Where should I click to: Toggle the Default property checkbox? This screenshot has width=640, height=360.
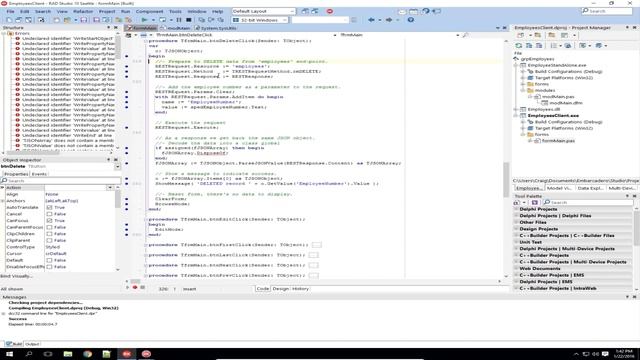tap(49, 260)
